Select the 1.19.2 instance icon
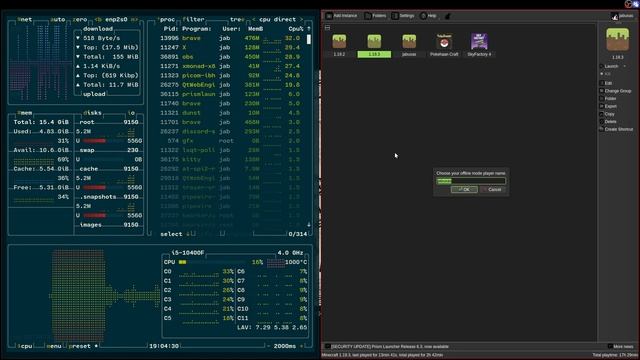This screenshot has height=360, width=640. (339, 41)
